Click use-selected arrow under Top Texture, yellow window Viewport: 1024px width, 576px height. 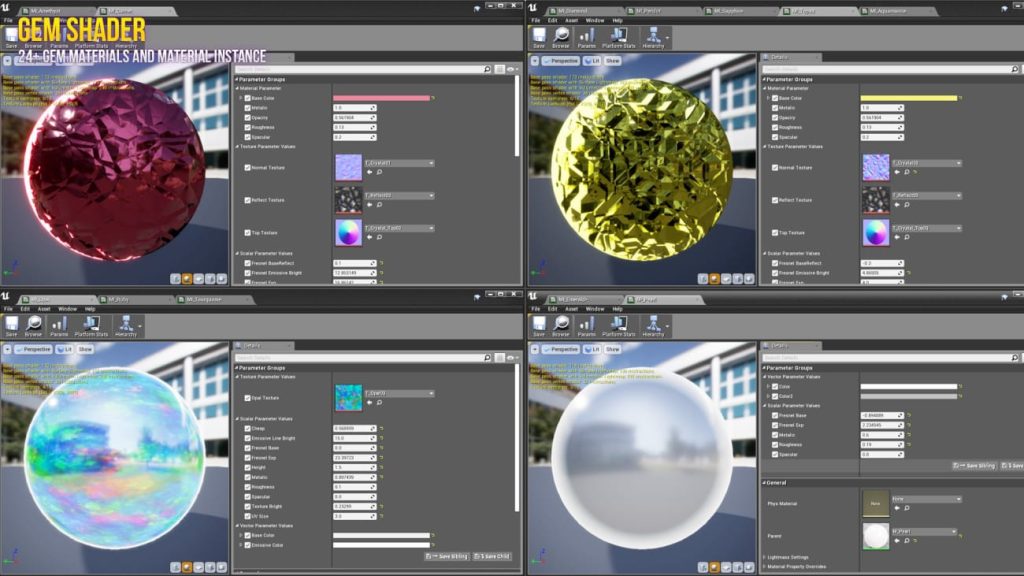(897, 238)
